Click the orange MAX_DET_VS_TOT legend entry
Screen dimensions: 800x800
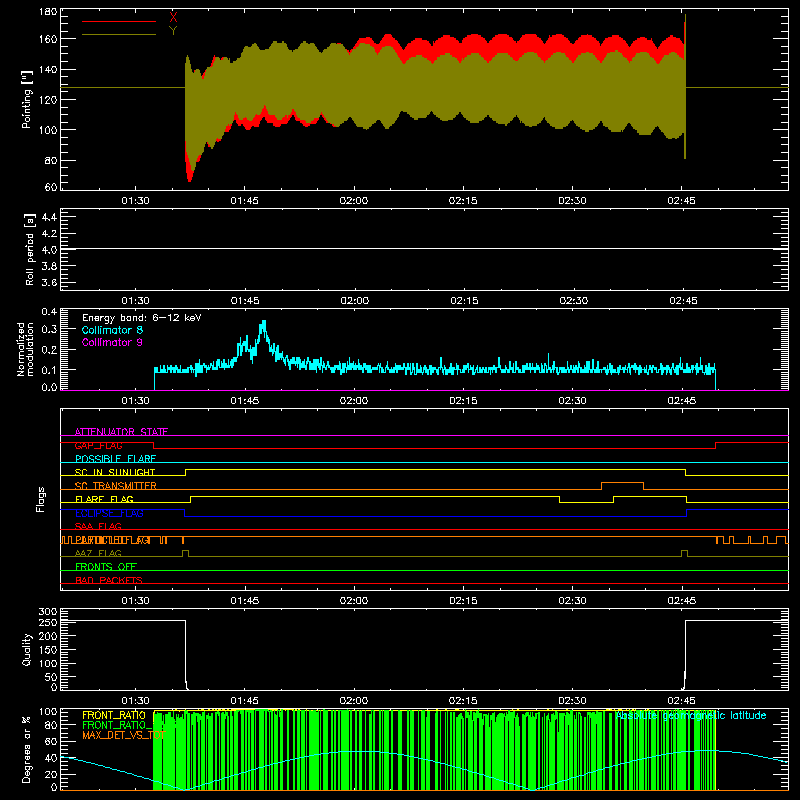coord(122,735)
